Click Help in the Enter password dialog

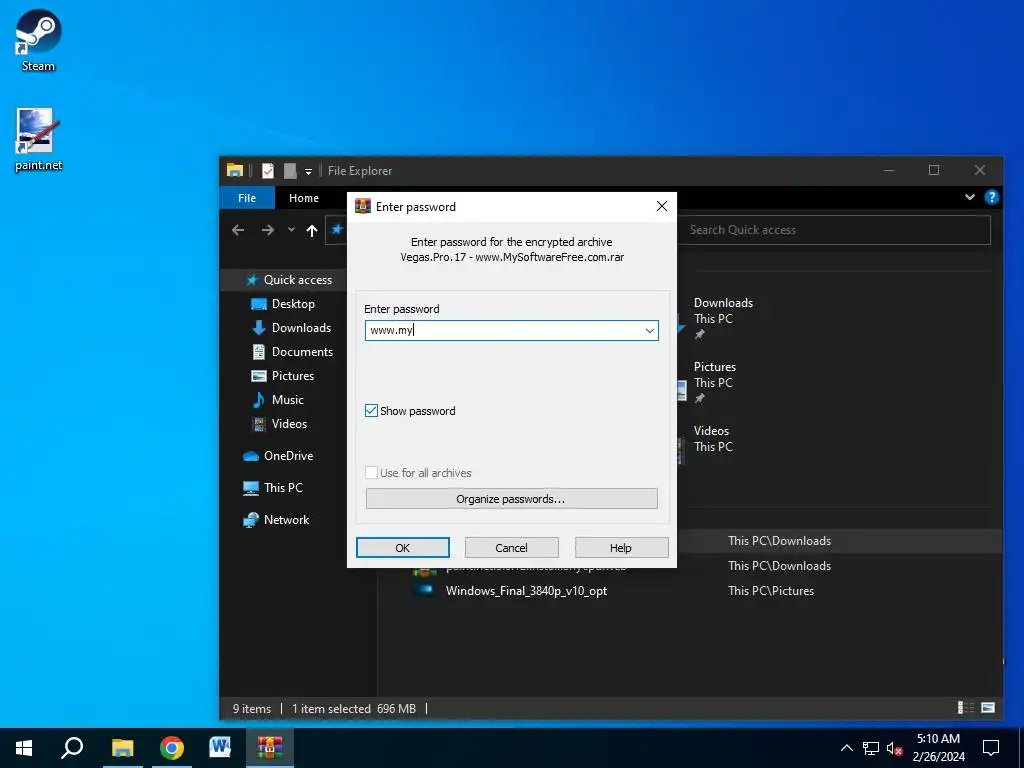point(621,548)
